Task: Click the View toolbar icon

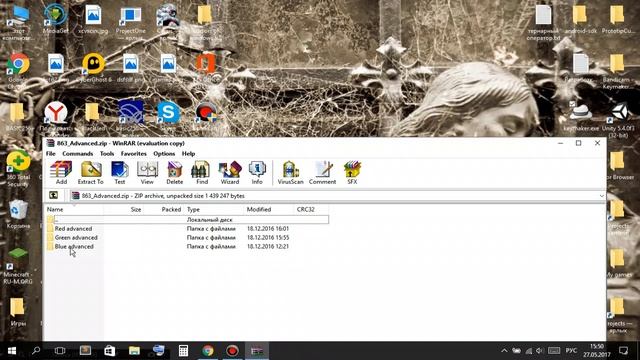Action: click(147, 173)
